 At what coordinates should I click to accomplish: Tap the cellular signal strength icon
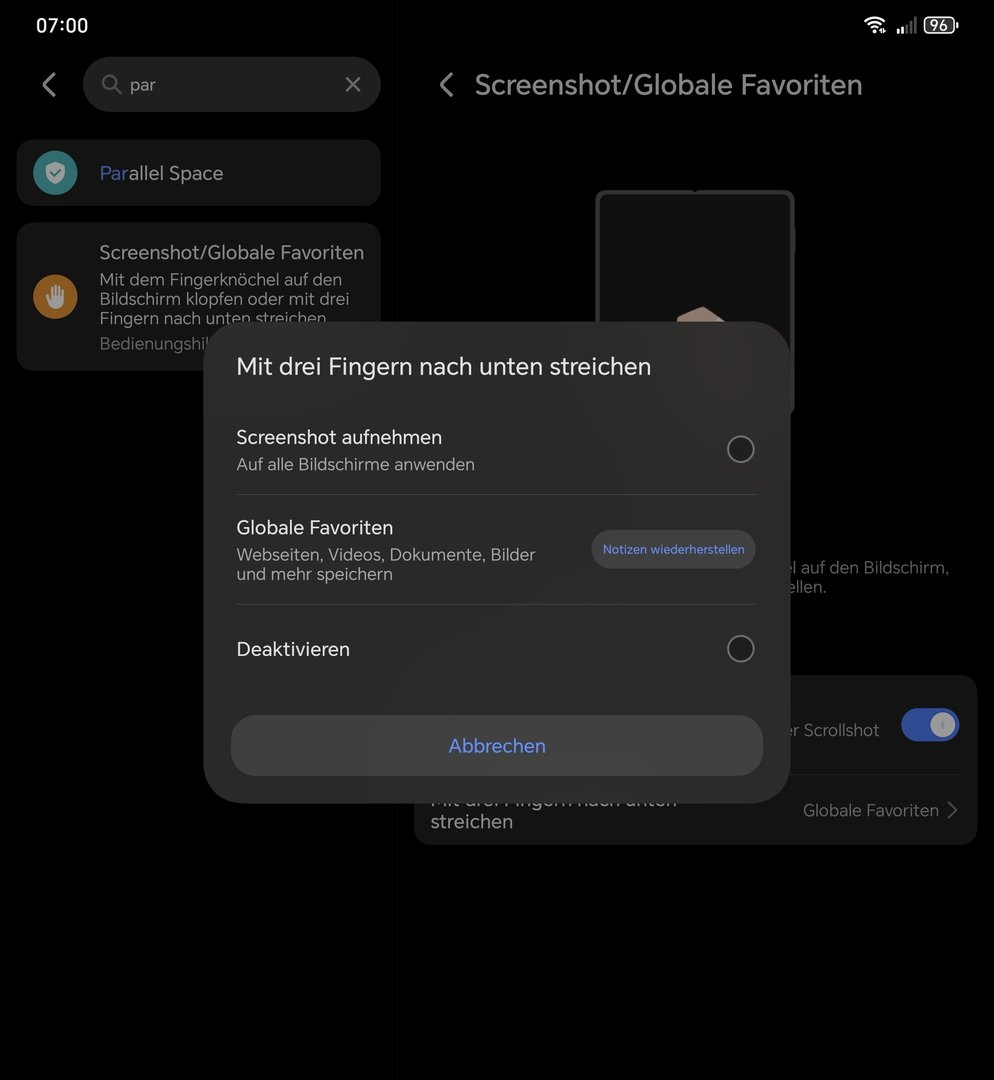click(x=906, y=25)
